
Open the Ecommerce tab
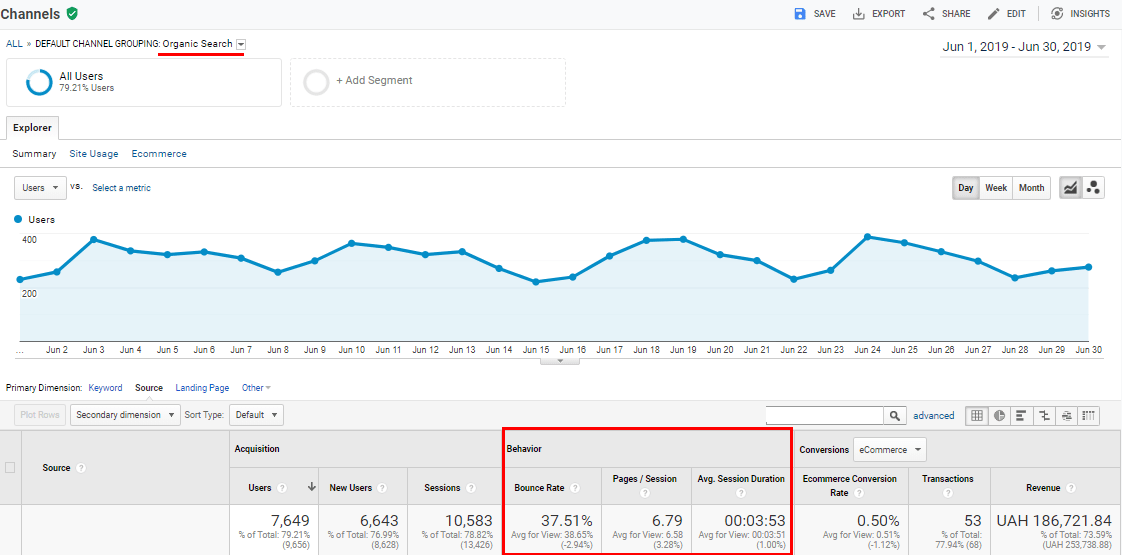159,154
